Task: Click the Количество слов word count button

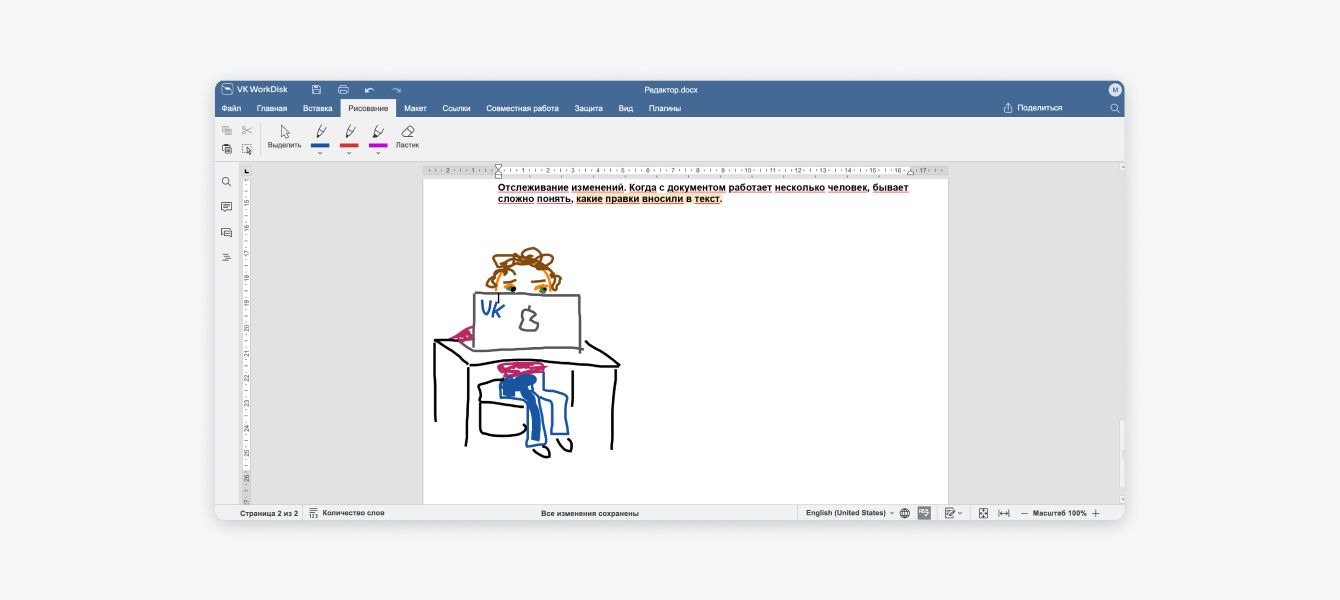Action: pyautogui.click(x=346, y=513)
